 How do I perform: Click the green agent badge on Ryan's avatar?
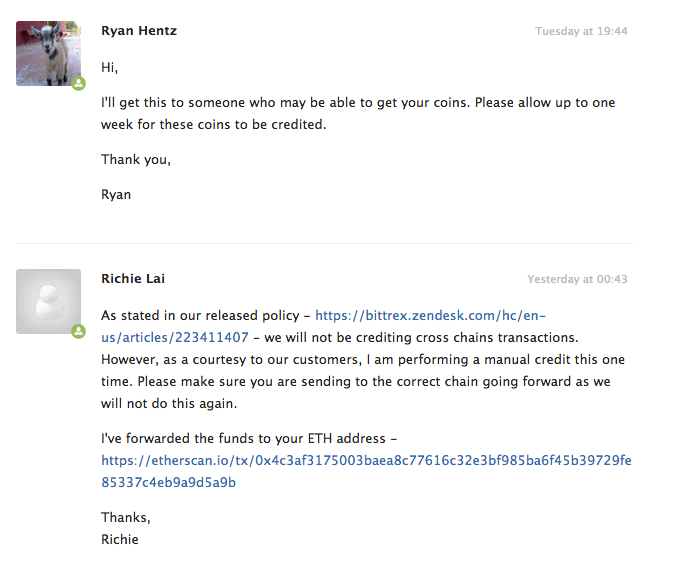click(79, 84)
